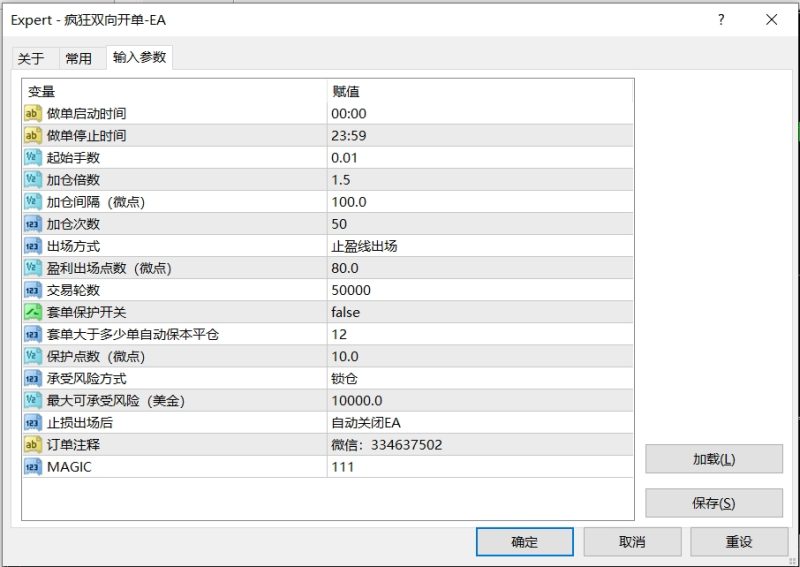
Task: Click the string icon beside 做单启动时间
Action: (33, 113)
